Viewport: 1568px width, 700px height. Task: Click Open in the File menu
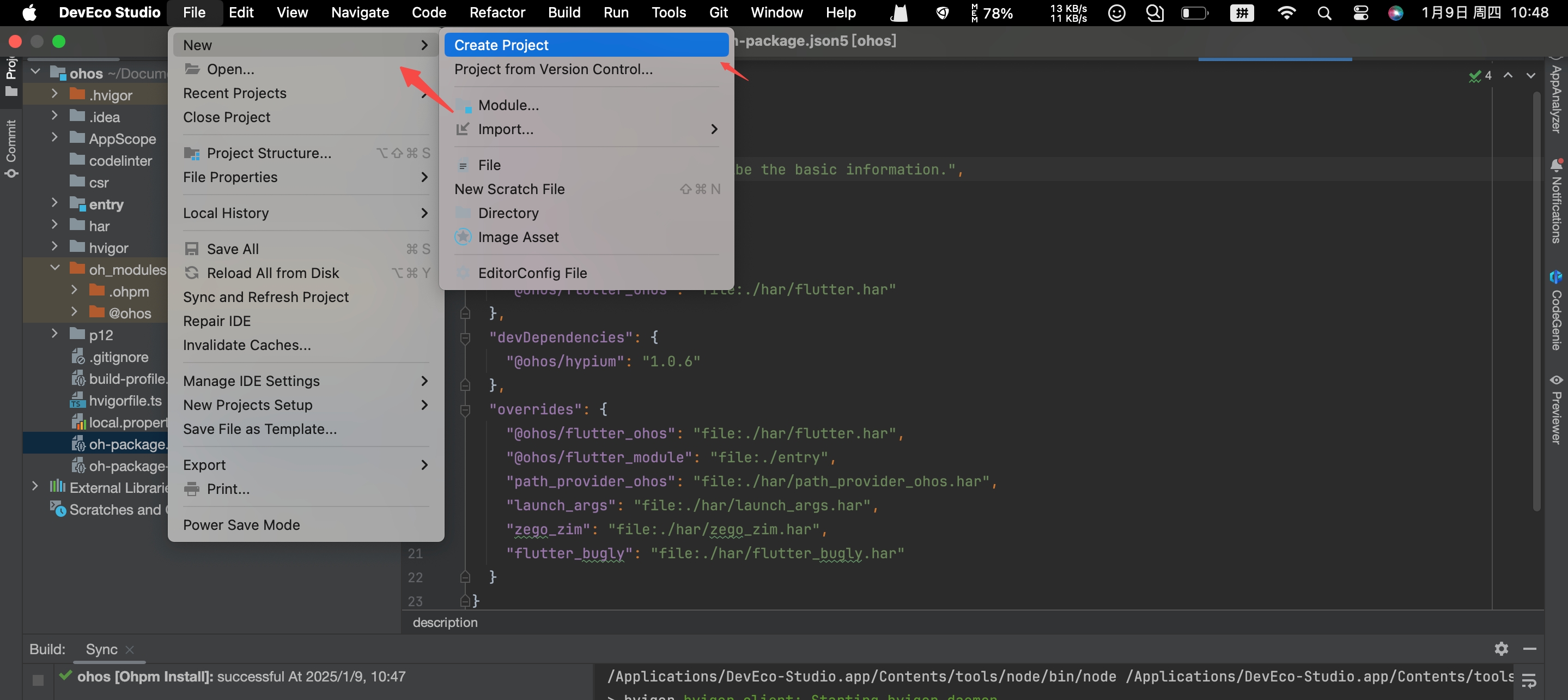306,69
